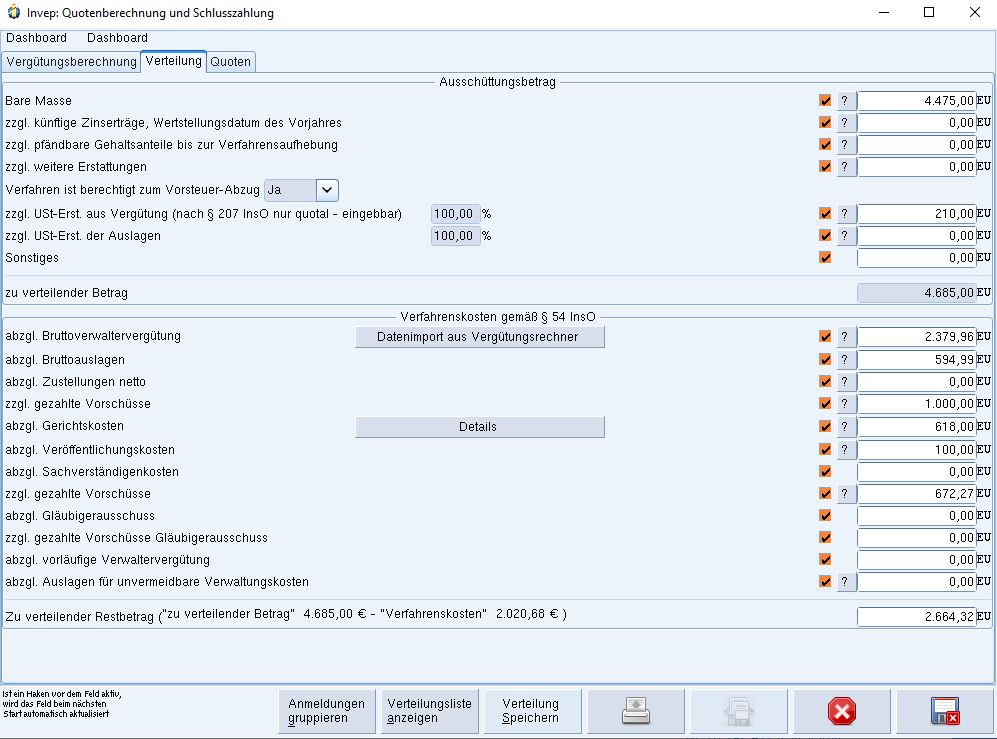This screenshot has height=739, width=997.
Task: Open the Gerichtskosten Details button
Action: point(479,427)
